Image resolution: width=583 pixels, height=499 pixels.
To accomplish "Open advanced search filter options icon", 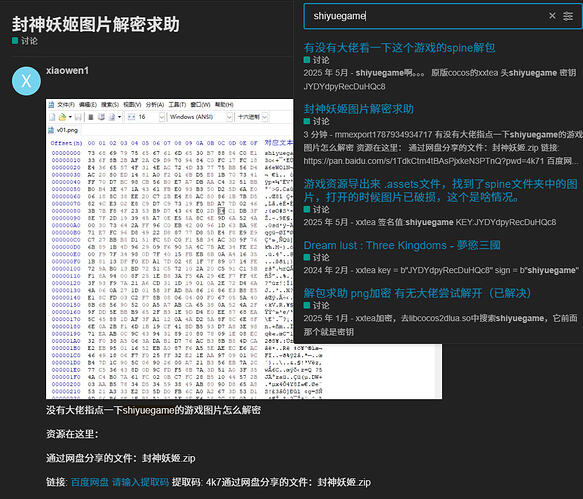I will pos(568,16).
